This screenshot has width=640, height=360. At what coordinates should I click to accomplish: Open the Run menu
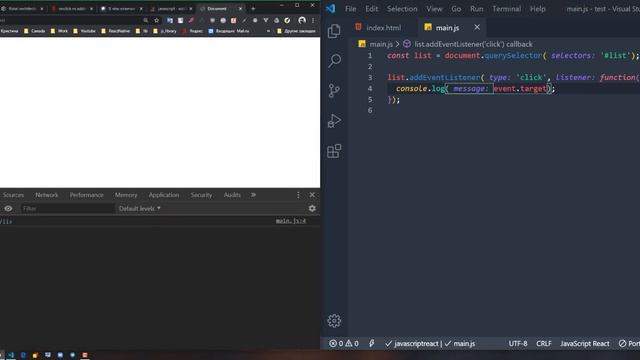pyautogui.click(x=476, y=9)
